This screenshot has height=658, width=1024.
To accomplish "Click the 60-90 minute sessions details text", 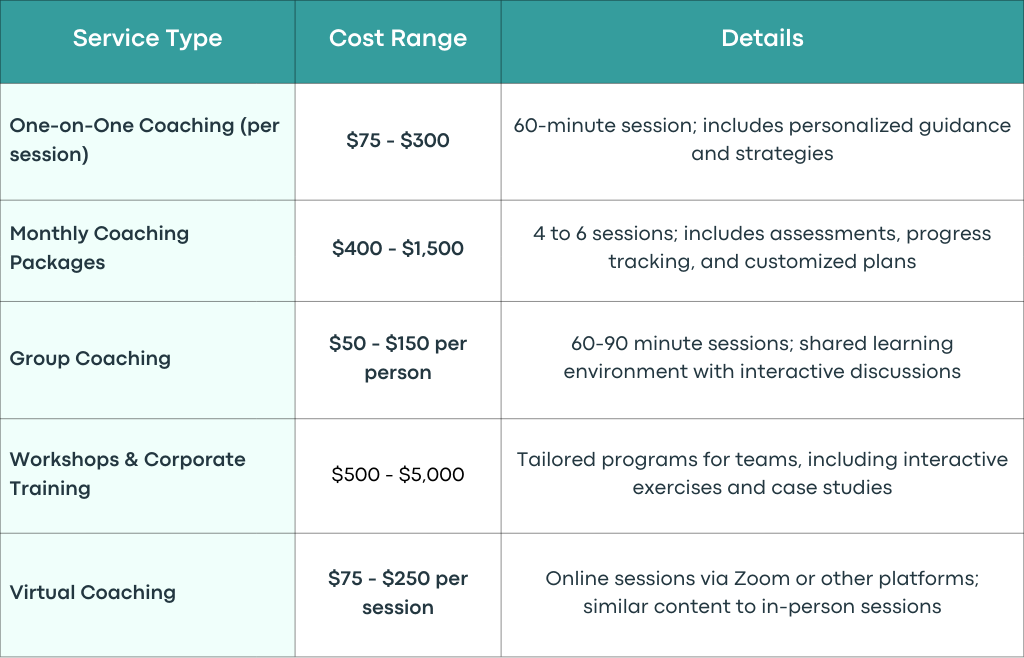I will (x=762, y=357).
